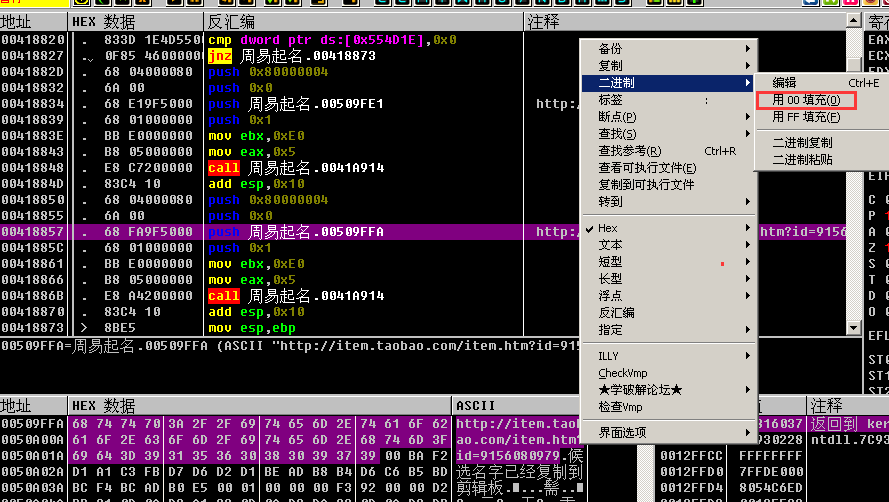Select 查看可执行文件(E) menu entry
The image size is (889, 502).
click(x=669, y=168)
